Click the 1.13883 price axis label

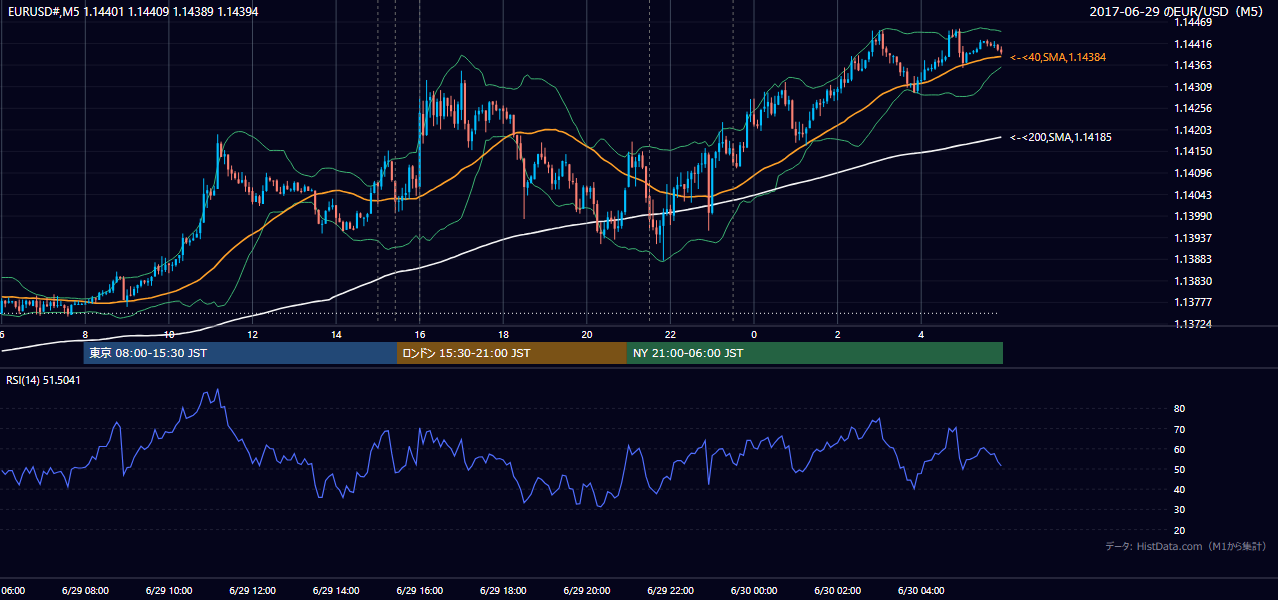tap(1193, 260)
